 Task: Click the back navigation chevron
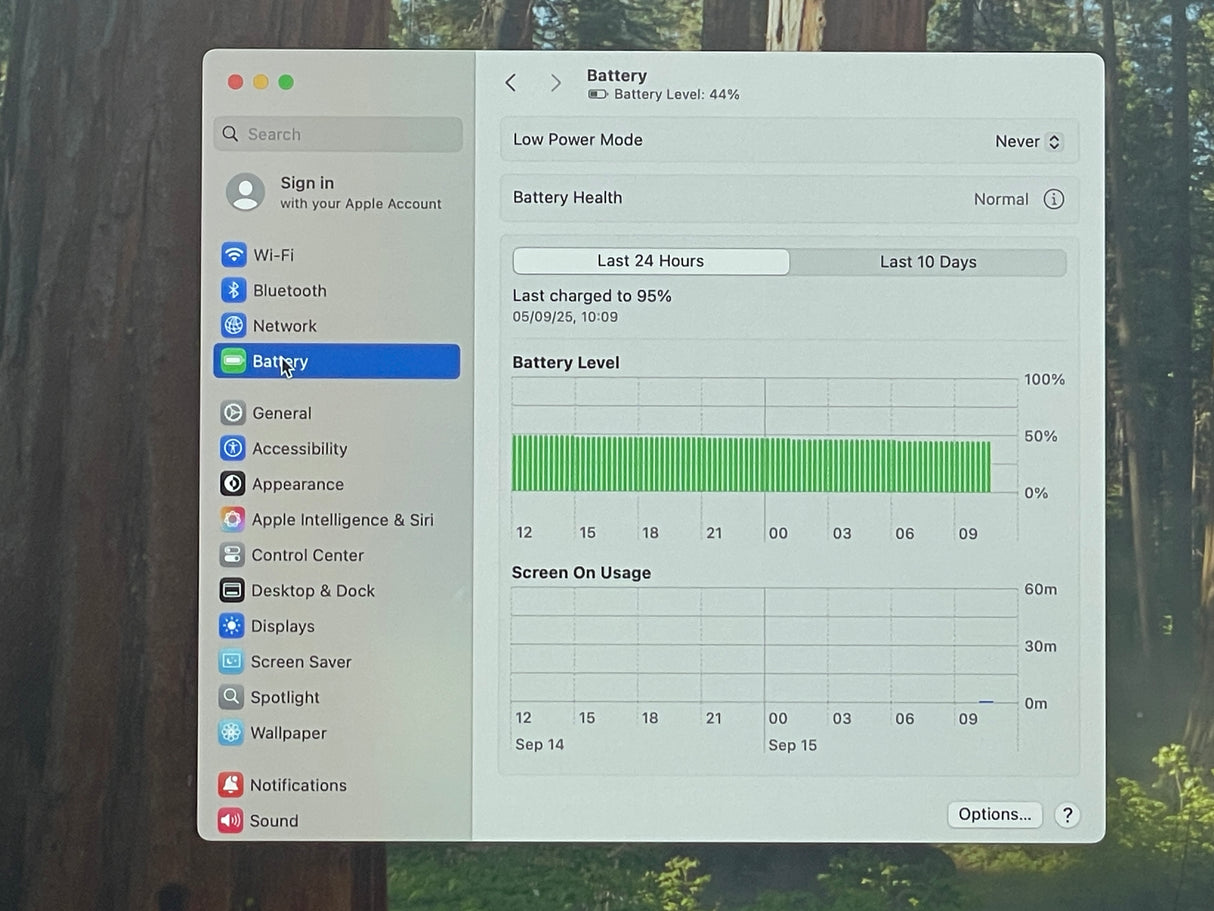pyautogui.click(x=510, y=82)
